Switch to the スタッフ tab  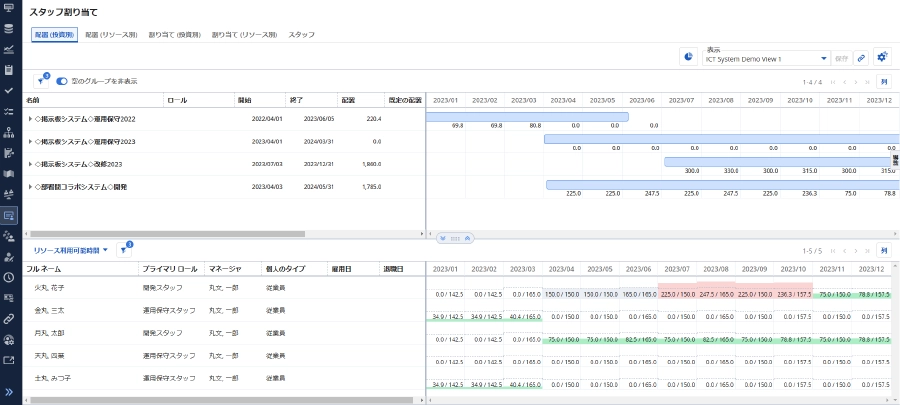click(x=301, y=34)
